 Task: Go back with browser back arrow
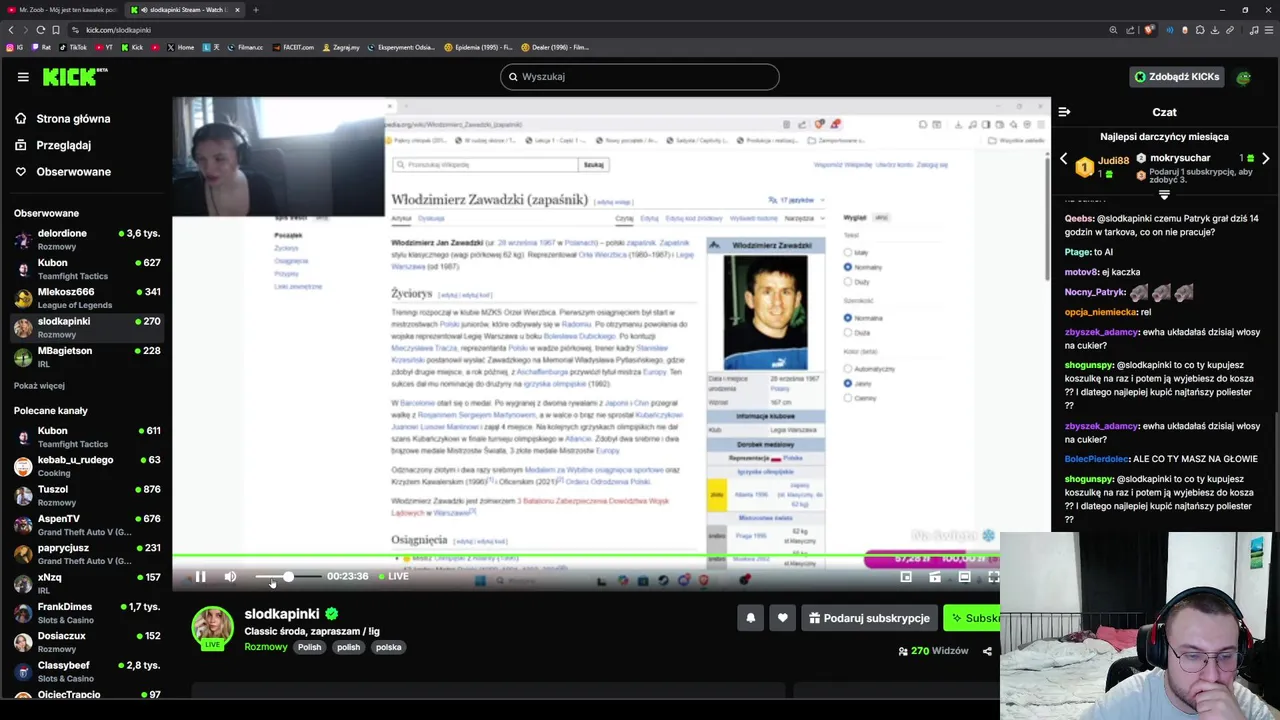click(11, 30)
